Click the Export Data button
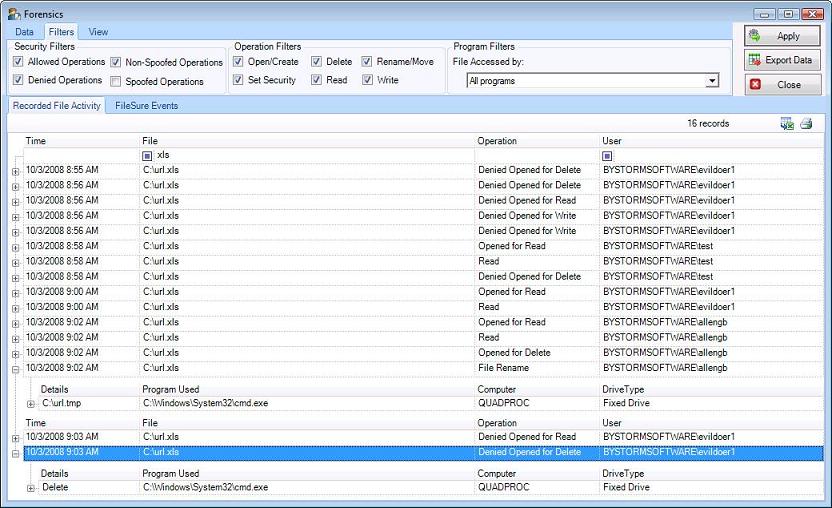 [x=782, y=60]
